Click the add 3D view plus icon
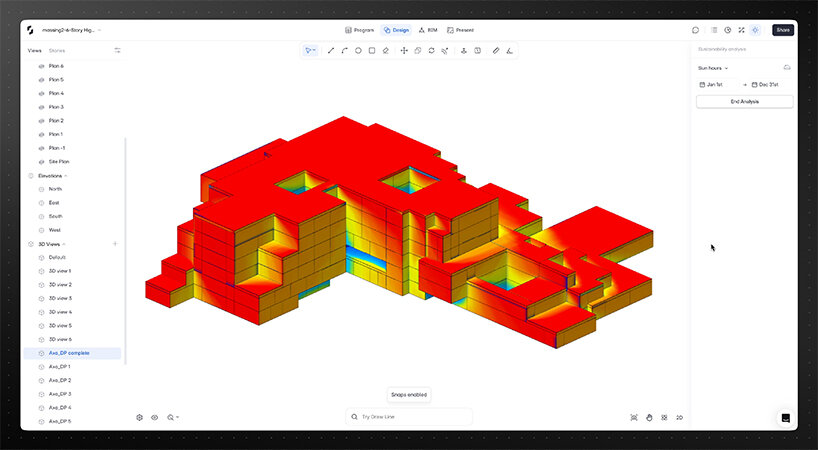This screenshot has height=450, width=818. pyautogui.click(x=115, y=244)
